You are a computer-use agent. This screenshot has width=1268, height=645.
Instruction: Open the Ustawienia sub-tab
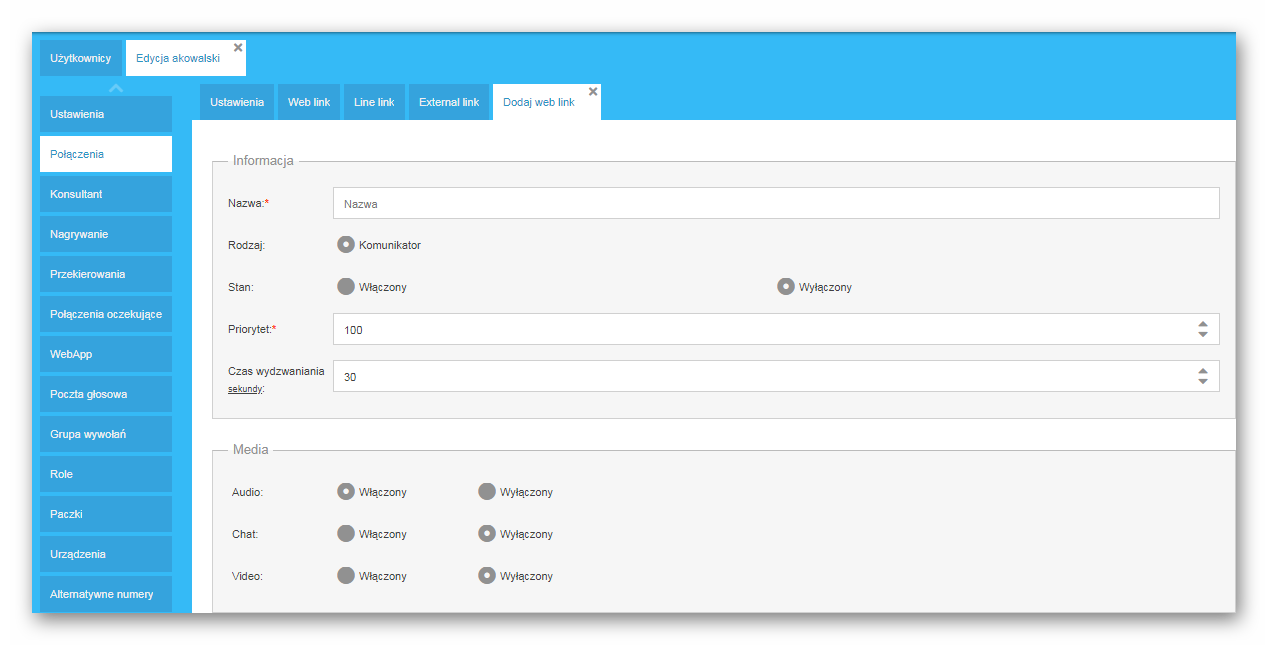tap(237, 102)
